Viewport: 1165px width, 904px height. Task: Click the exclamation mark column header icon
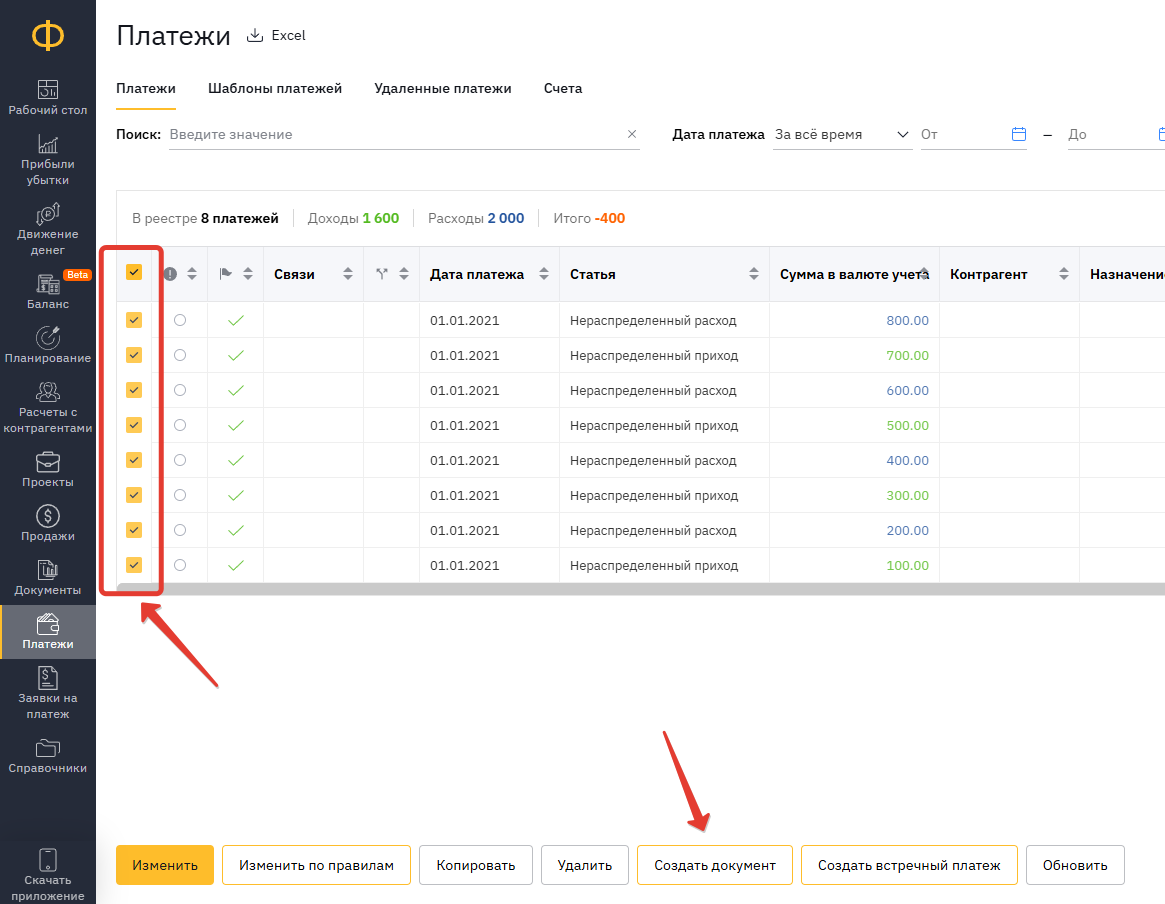tap(170, 274)
